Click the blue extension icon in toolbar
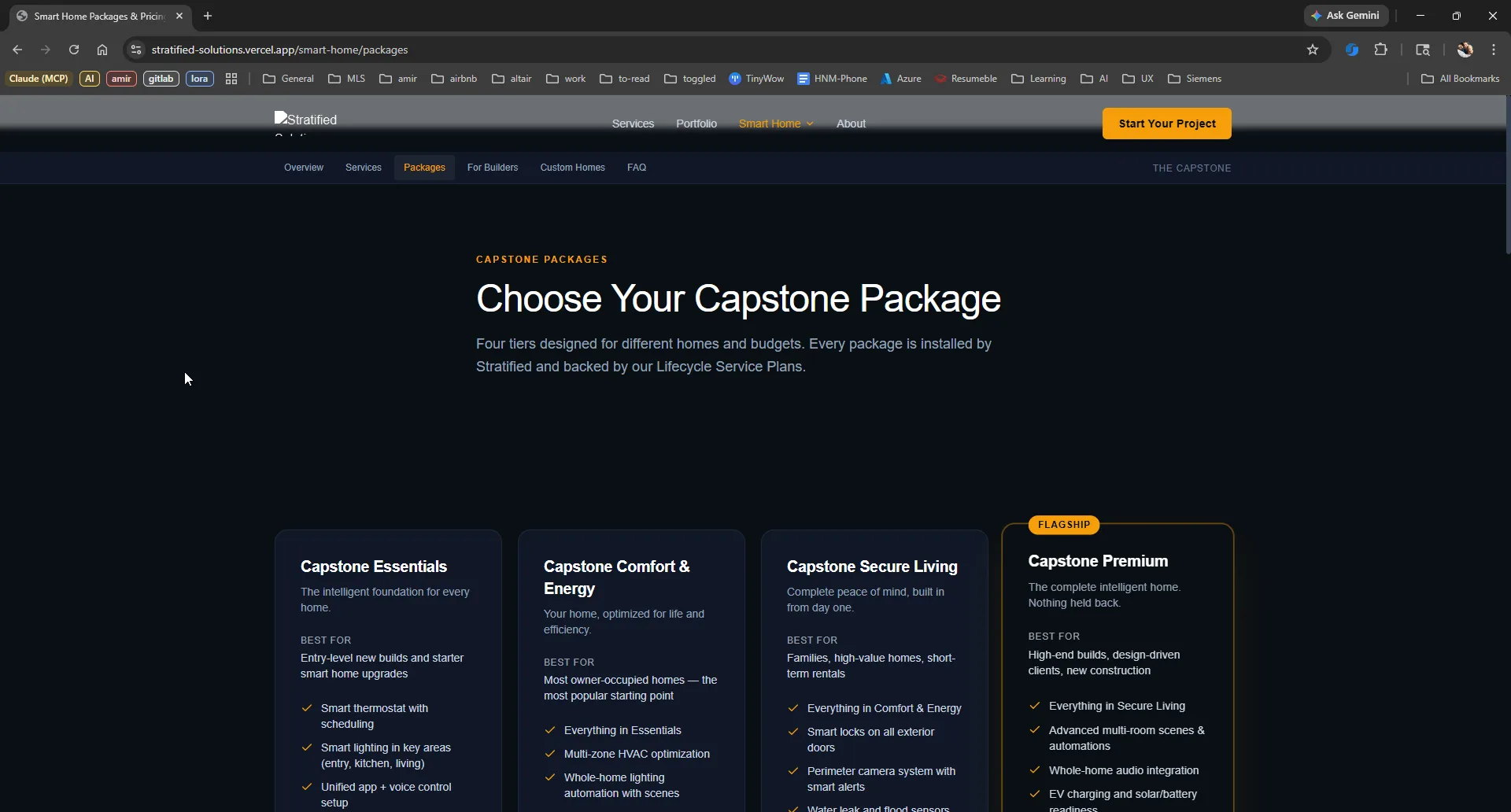 point(1352,50)
